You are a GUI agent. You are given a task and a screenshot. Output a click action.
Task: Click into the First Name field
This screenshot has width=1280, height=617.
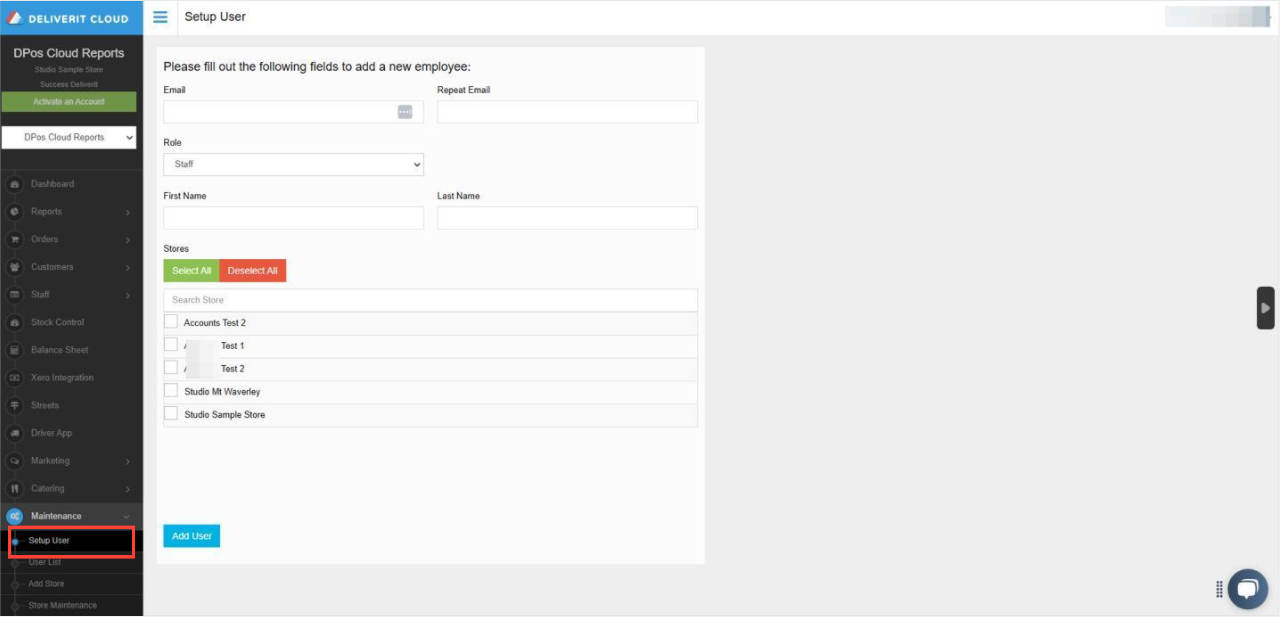293,218
